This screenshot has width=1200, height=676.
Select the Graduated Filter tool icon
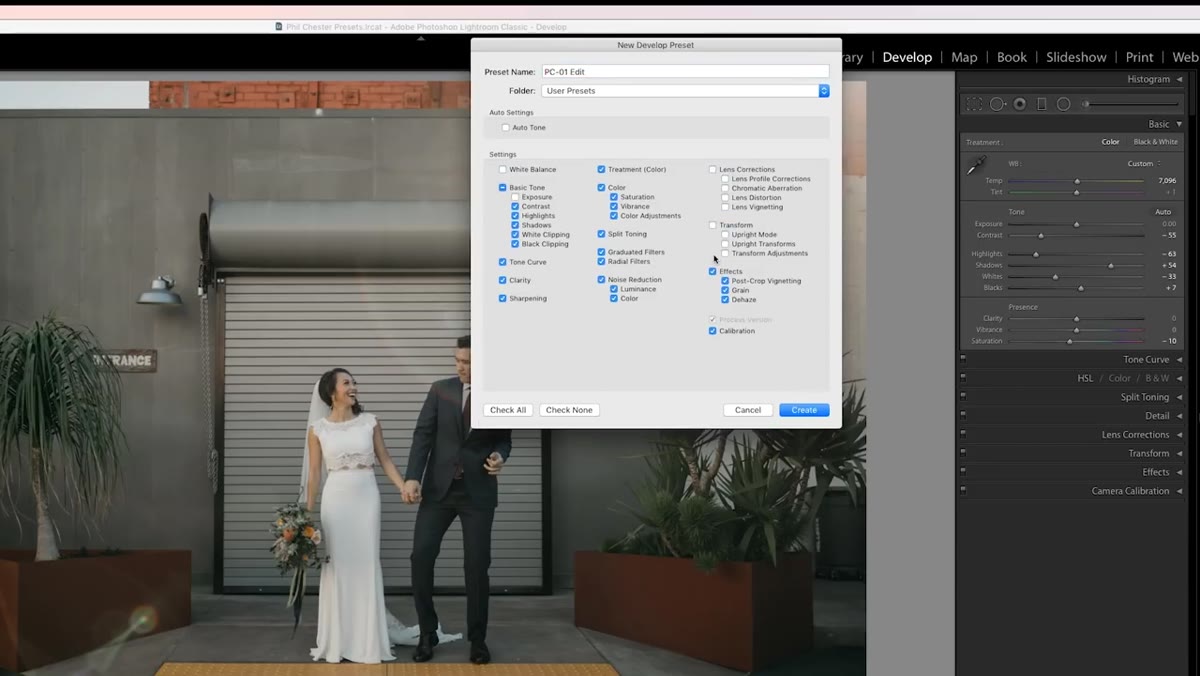point(1042,104)
